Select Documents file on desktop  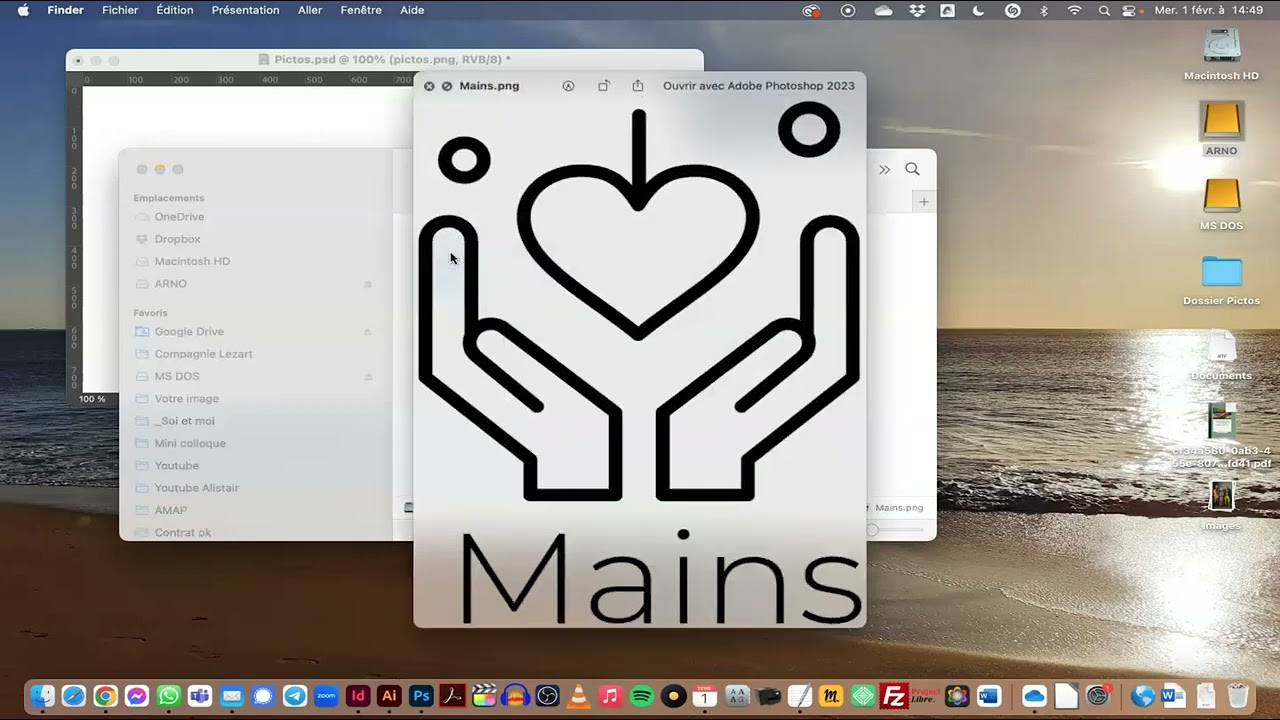tap(1221, 348)
